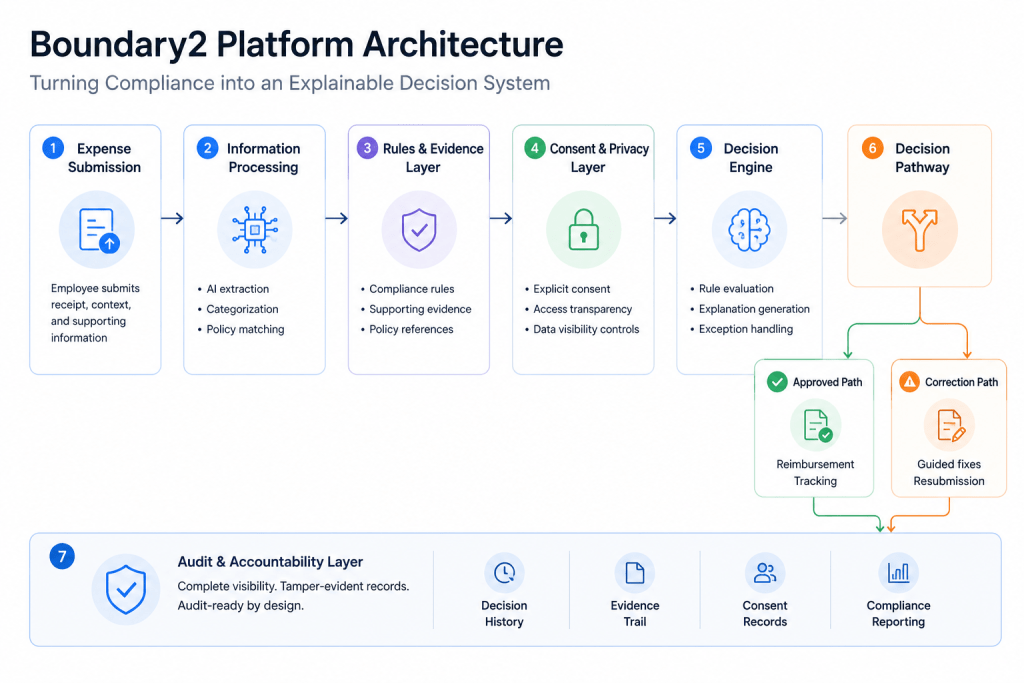Click the Consent Records label
The image size is (1024, 683).
point(765,613)
